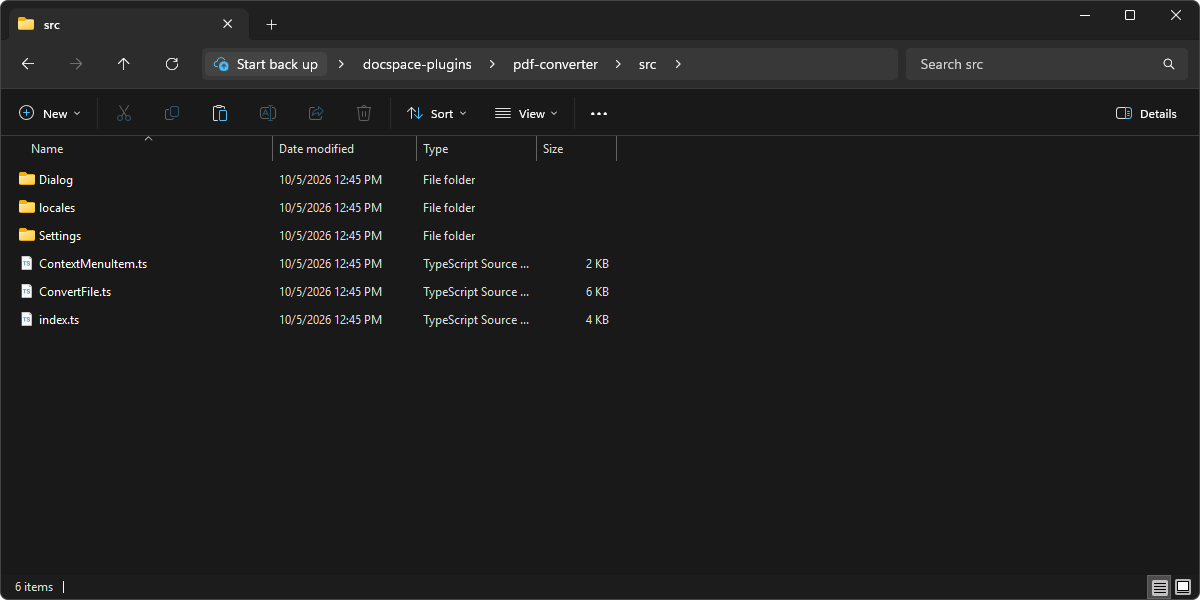The width and height of the screenshot is (1200, 600).
Task: Click the ContextMenuItem.ts file icon
Action: point(27,264)
